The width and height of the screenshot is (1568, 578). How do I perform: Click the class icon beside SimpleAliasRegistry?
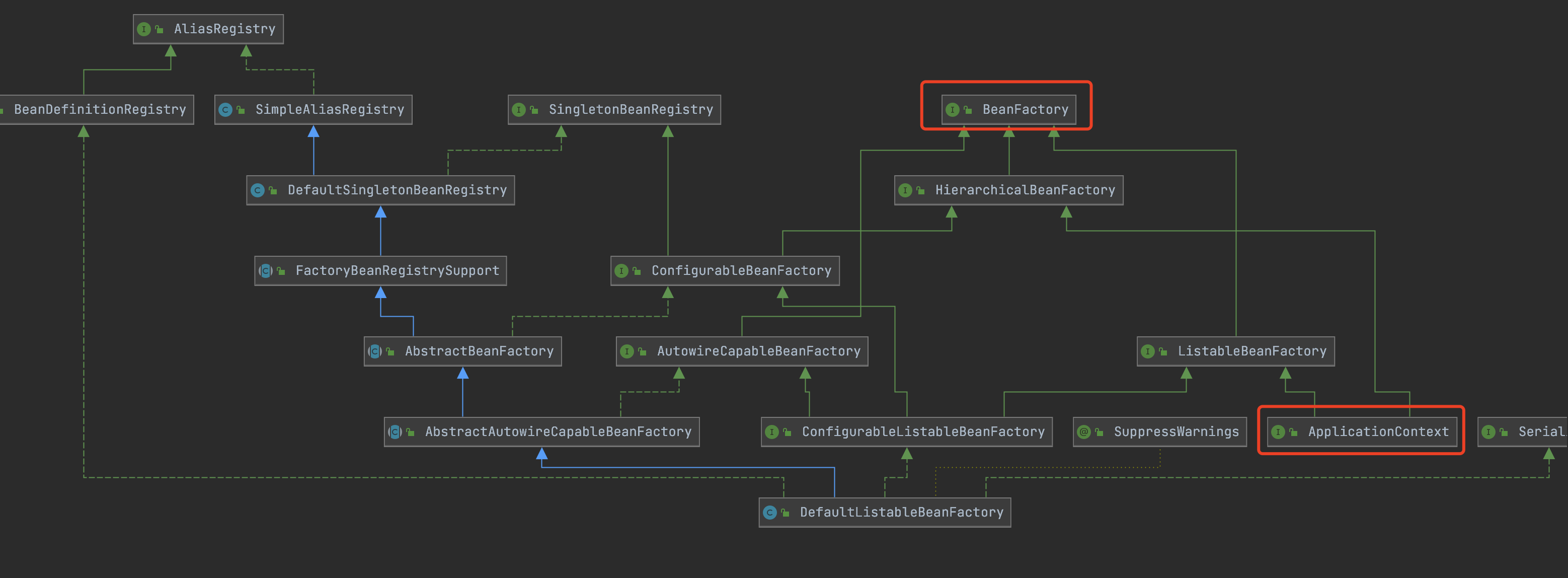225,110
